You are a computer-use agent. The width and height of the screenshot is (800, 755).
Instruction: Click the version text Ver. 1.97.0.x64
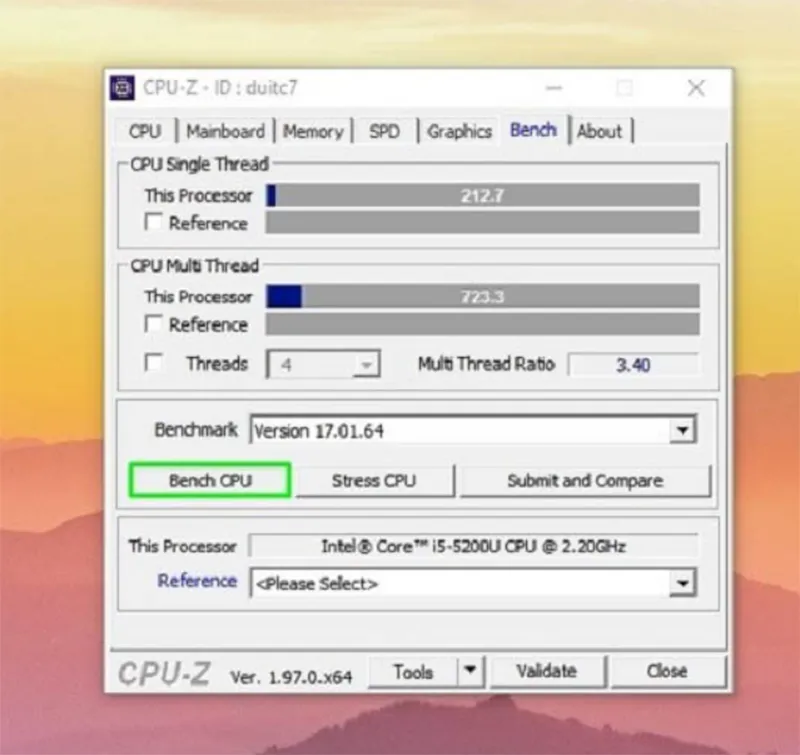point(291,677)
